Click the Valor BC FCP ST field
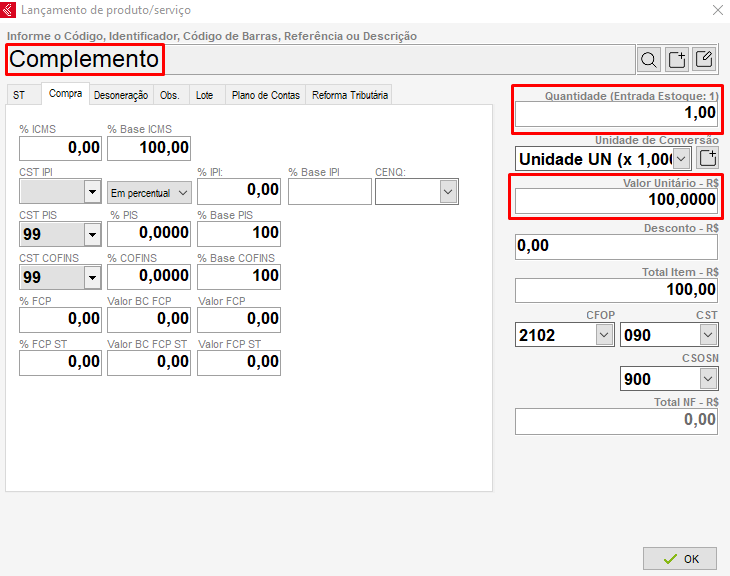The width and height of the screenshot is (730, 576). point(149,362)
